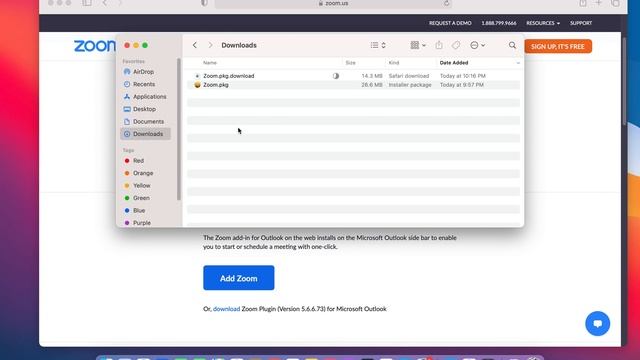640x360 pixels.
Task: Click the 26.6 MB size cell
Action: click(372, 85)
